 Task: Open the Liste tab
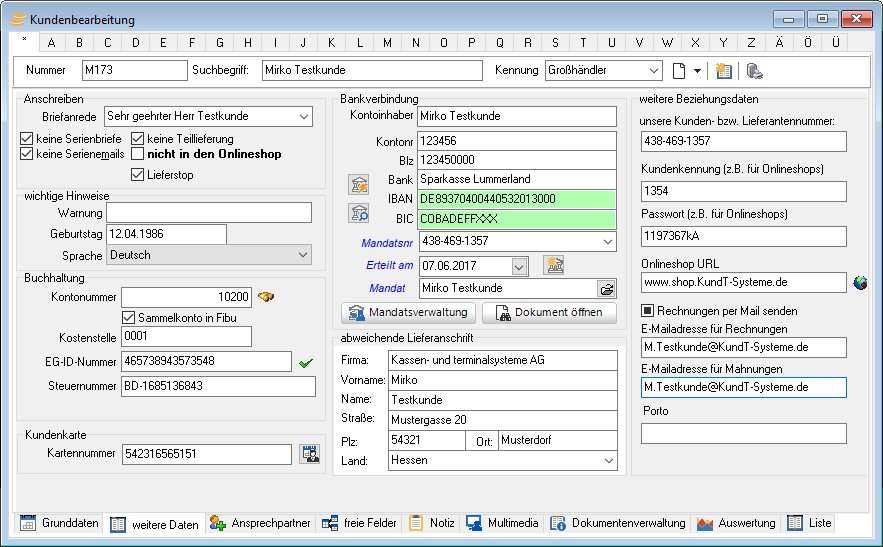(810, 523)
